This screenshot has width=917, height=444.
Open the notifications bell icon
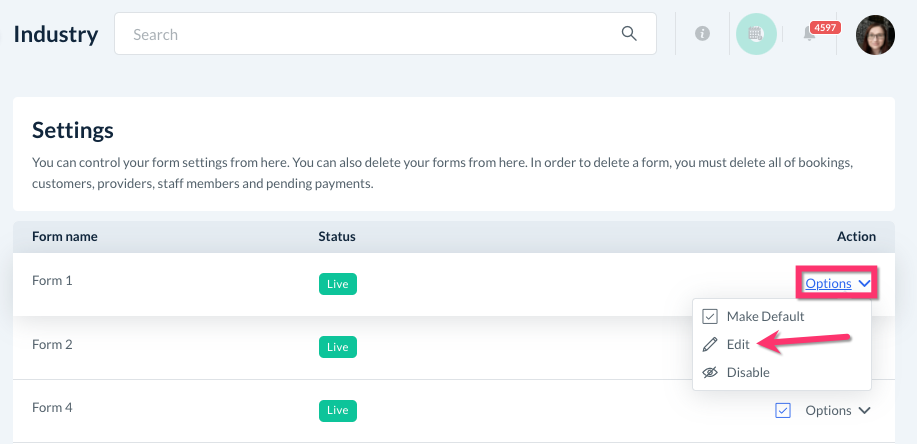coord(810,35)
